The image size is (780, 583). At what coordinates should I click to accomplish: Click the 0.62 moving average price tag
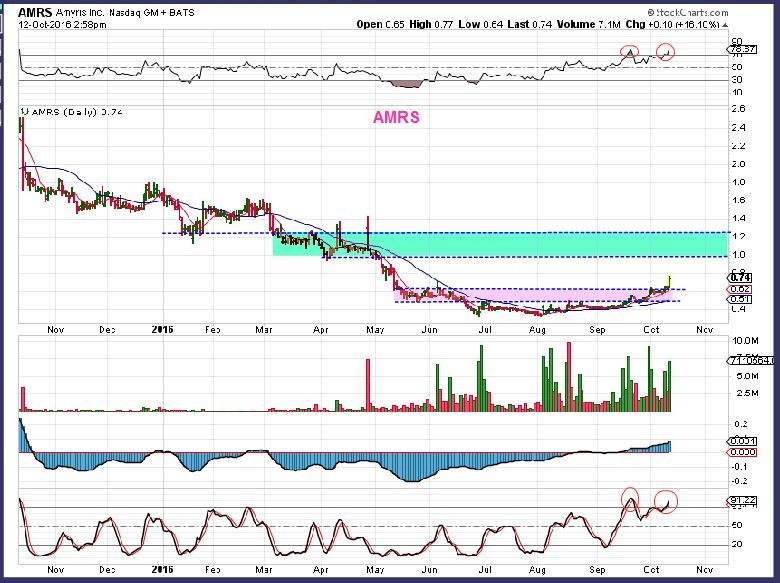tap(741, 289)
